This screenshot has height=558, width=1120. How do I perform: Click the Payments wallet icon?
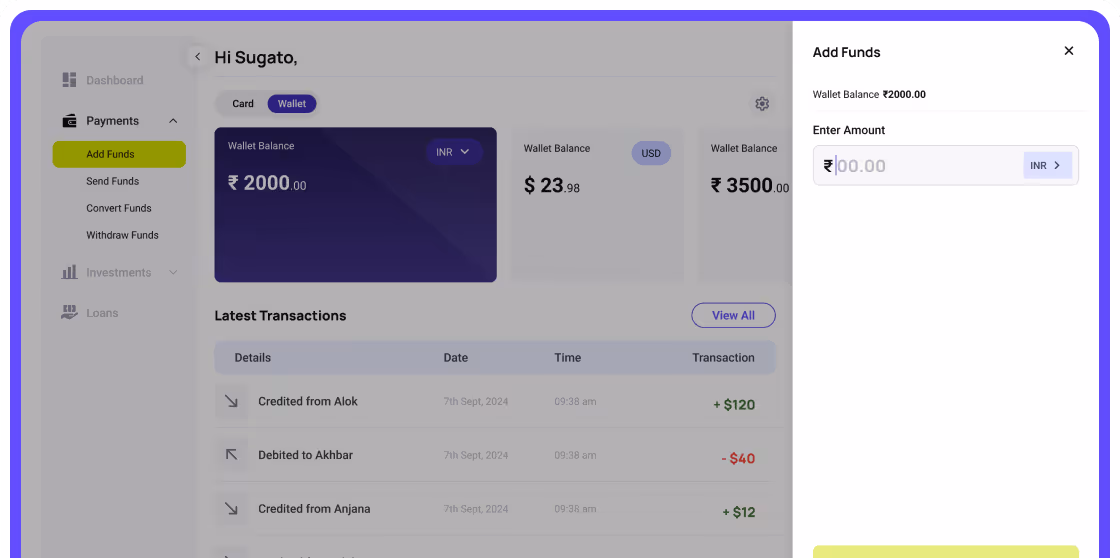pyautogui.click(x=69, y=121)
